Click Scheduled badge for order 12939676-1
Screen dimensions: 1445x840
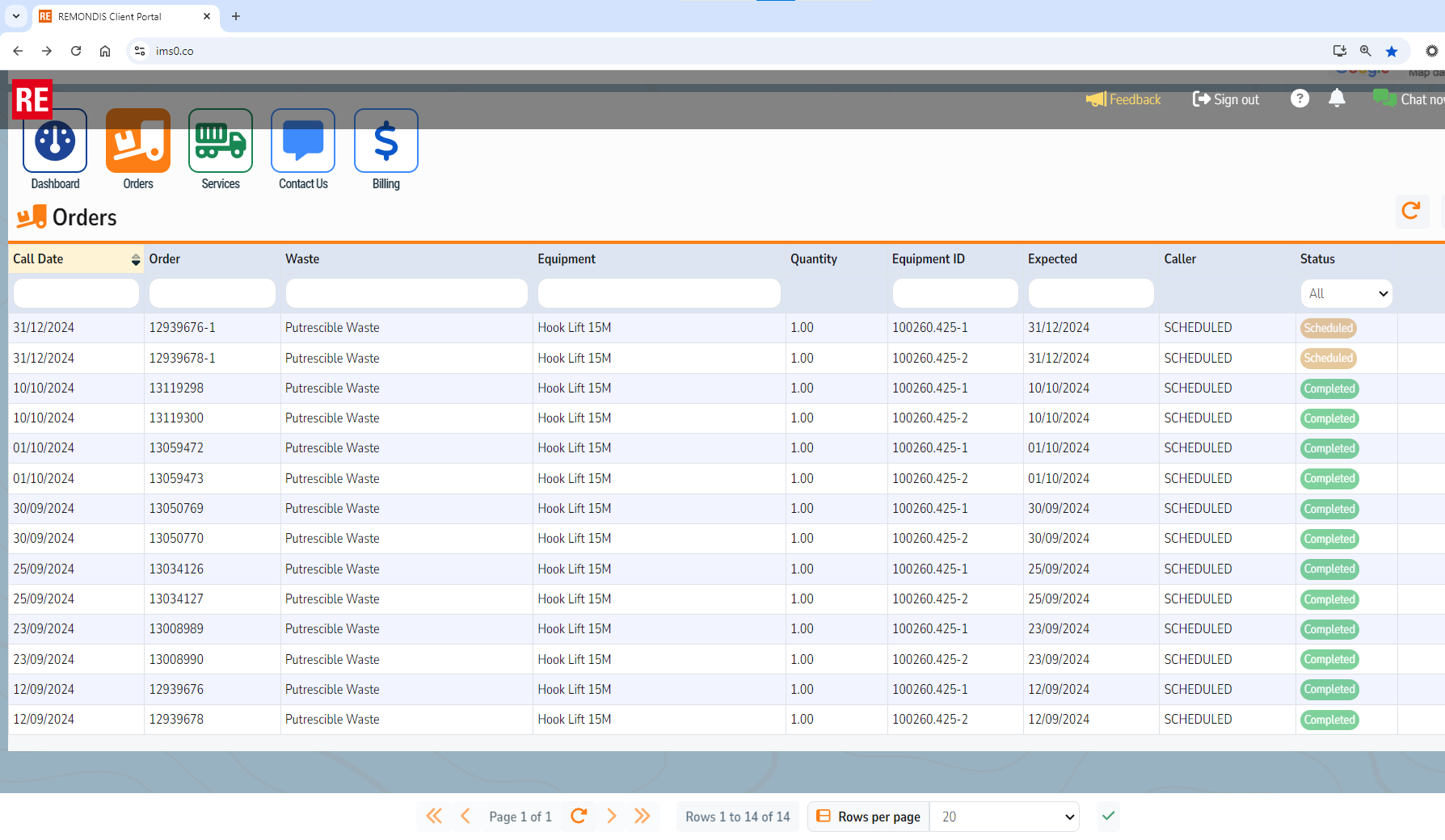point(1328,328)
